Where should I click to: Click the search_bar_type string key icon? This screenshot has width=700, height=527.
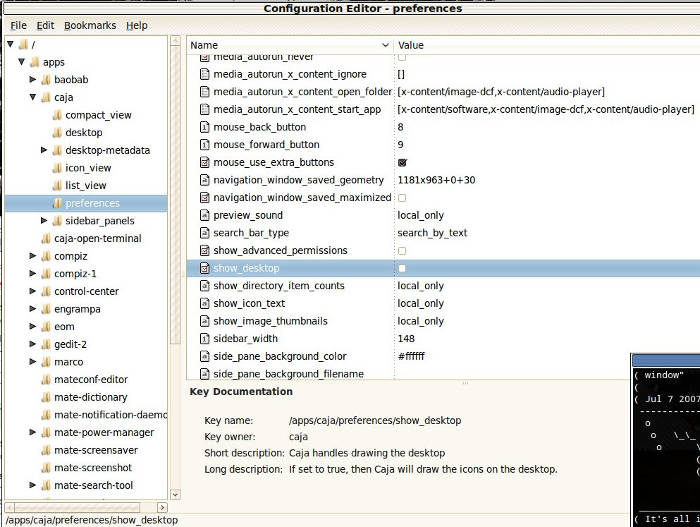pos(204,233)
